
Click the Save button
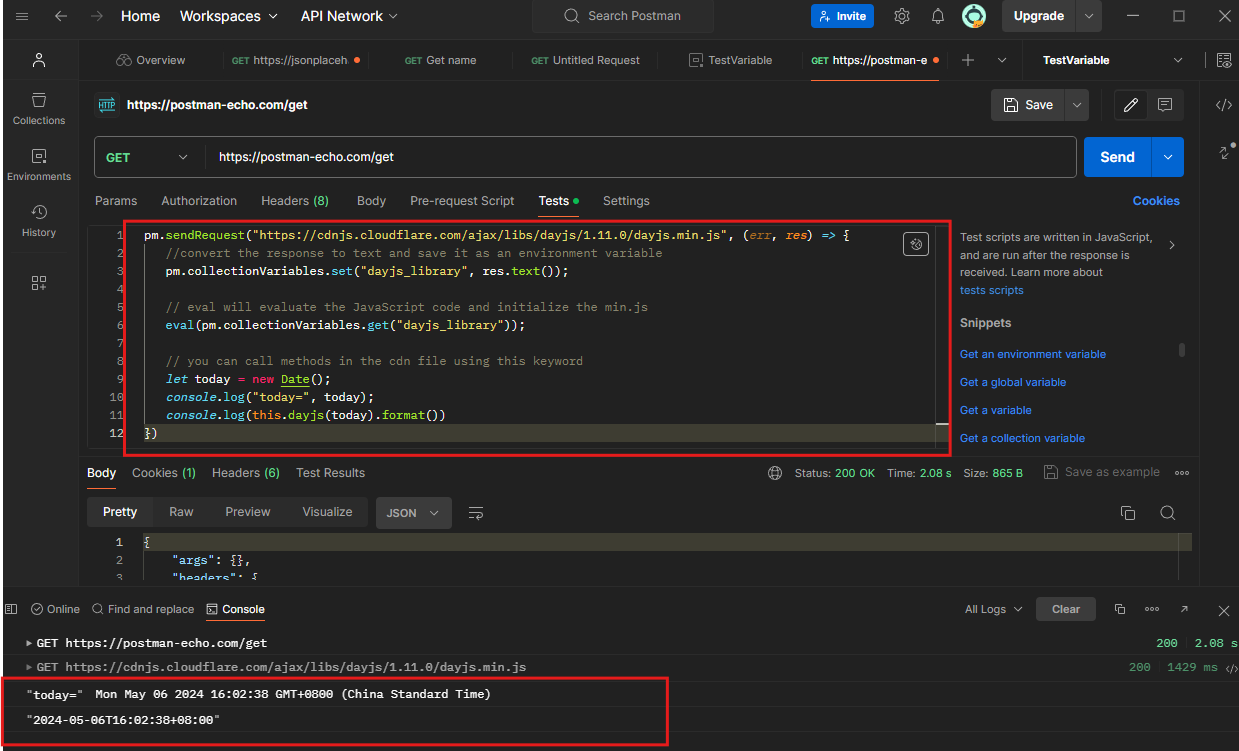(1029, 105)
